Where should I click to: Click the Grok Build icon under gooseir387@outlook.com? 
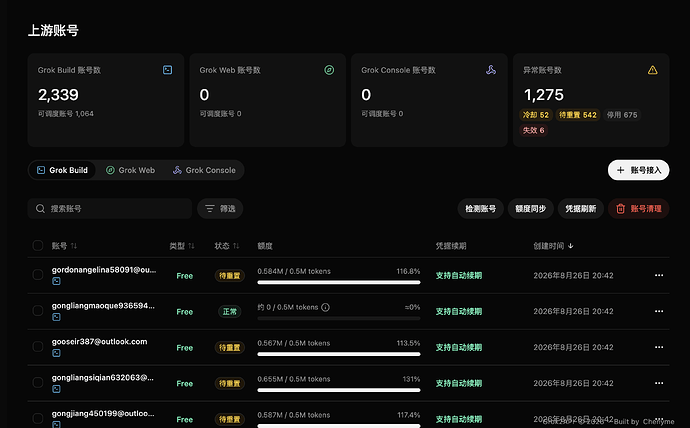[56, 353]
